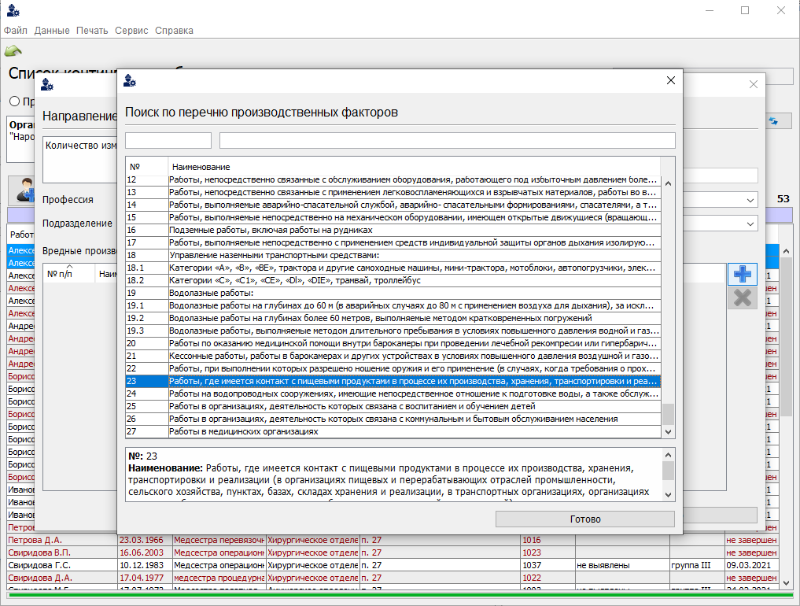Click the search dialog title bar icon
800x606 pixels.
click(130, 81)
